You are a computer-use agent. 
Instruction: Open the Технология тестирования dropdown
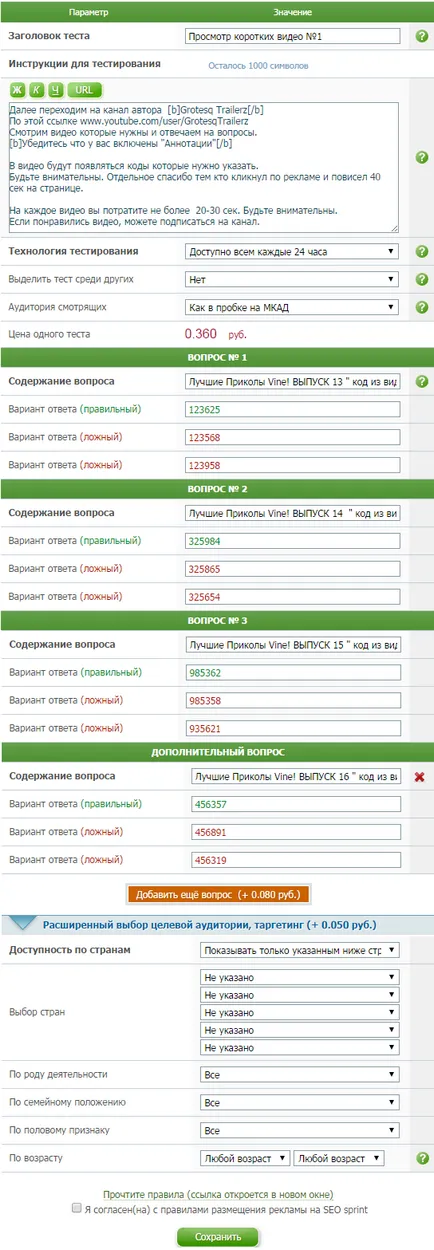click(x=292, y=251)
